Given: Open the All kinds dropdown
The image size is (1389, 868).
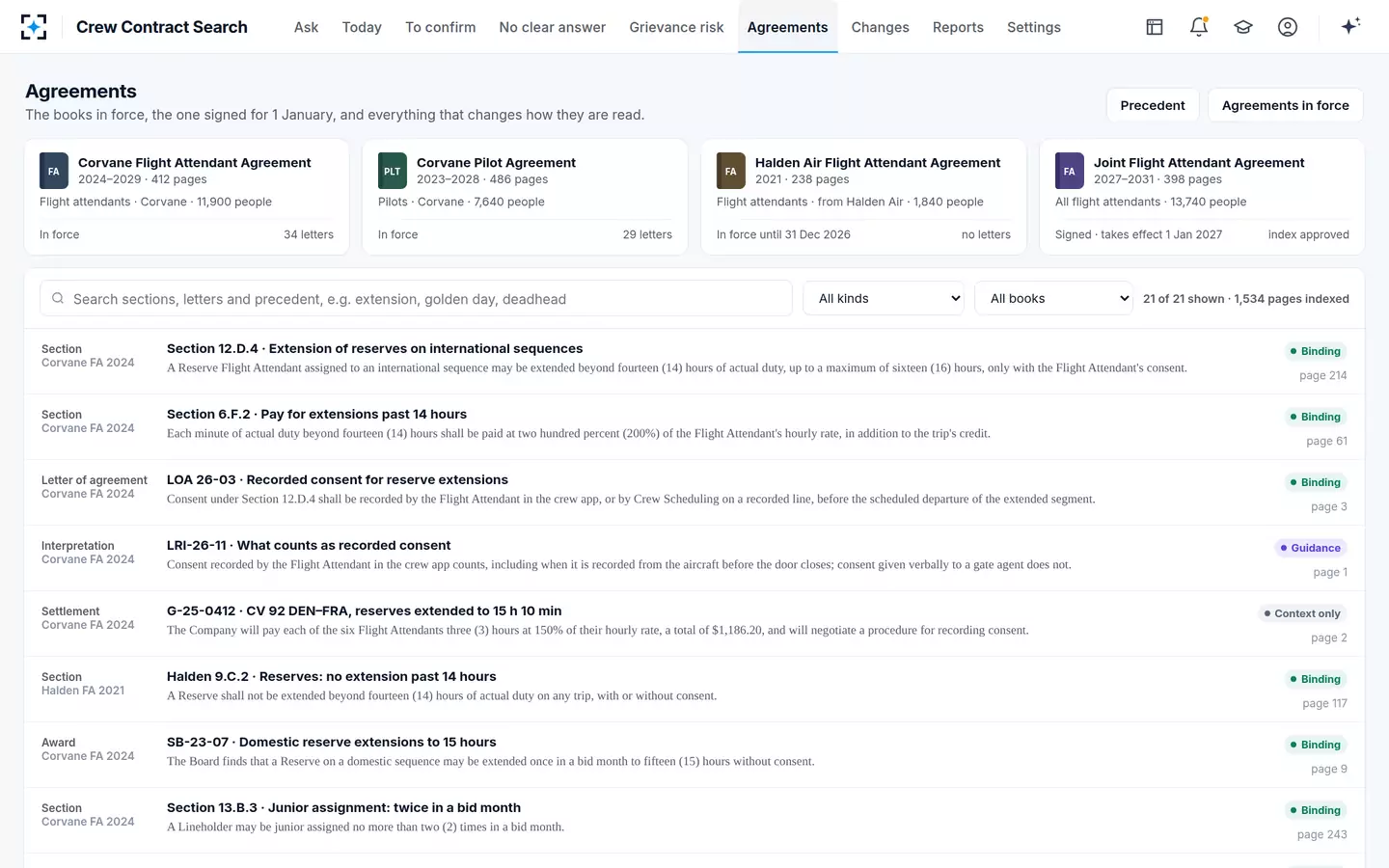Looking at the screenshot, I should [x=885, y=298].
